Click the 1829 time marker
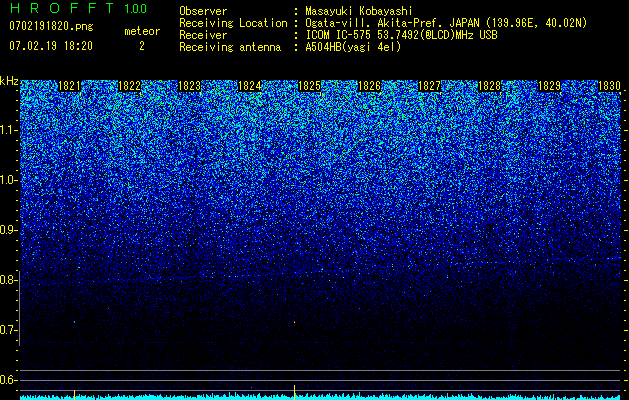Image resolution: width=629 pixels, height=400 pixels. tap(550, 86)
